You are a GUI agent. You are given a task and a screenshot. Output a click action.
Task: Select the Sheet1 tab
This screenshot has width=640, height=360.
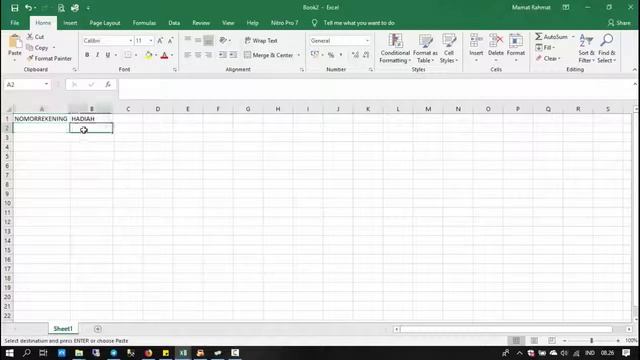[63, 329]
